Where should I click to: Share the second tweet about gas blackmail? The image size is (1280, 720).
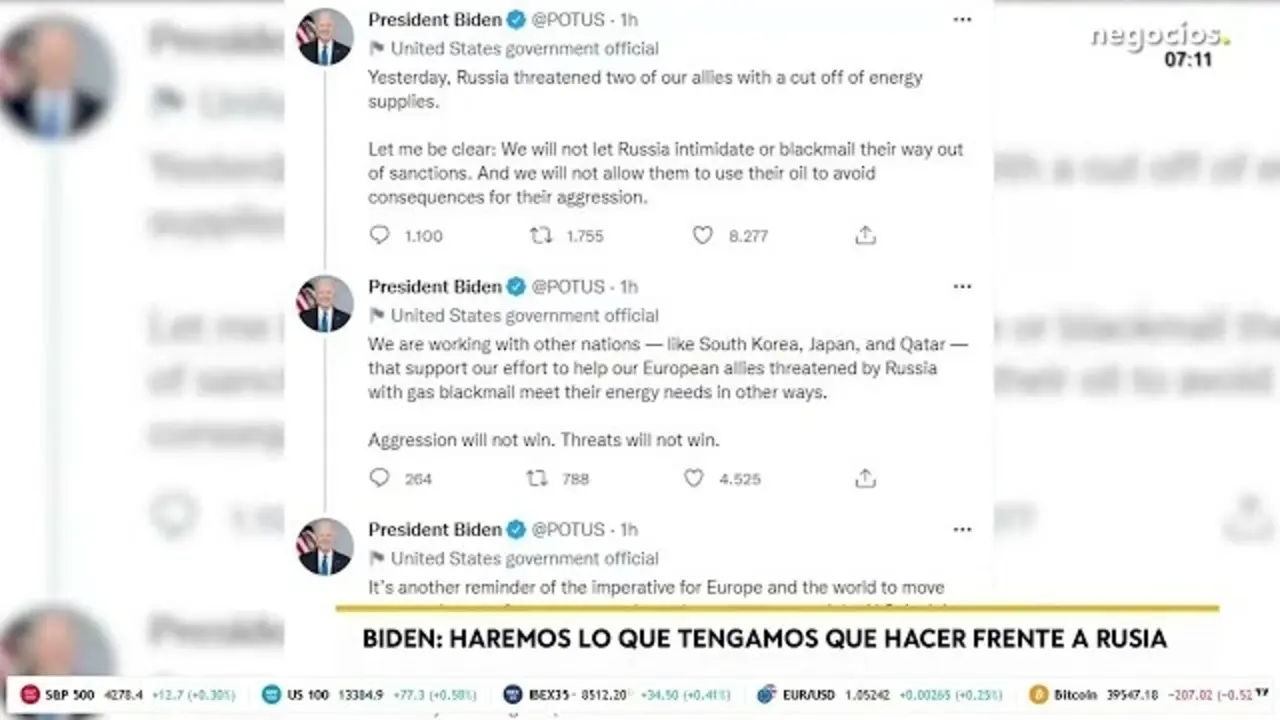point(866,478)
